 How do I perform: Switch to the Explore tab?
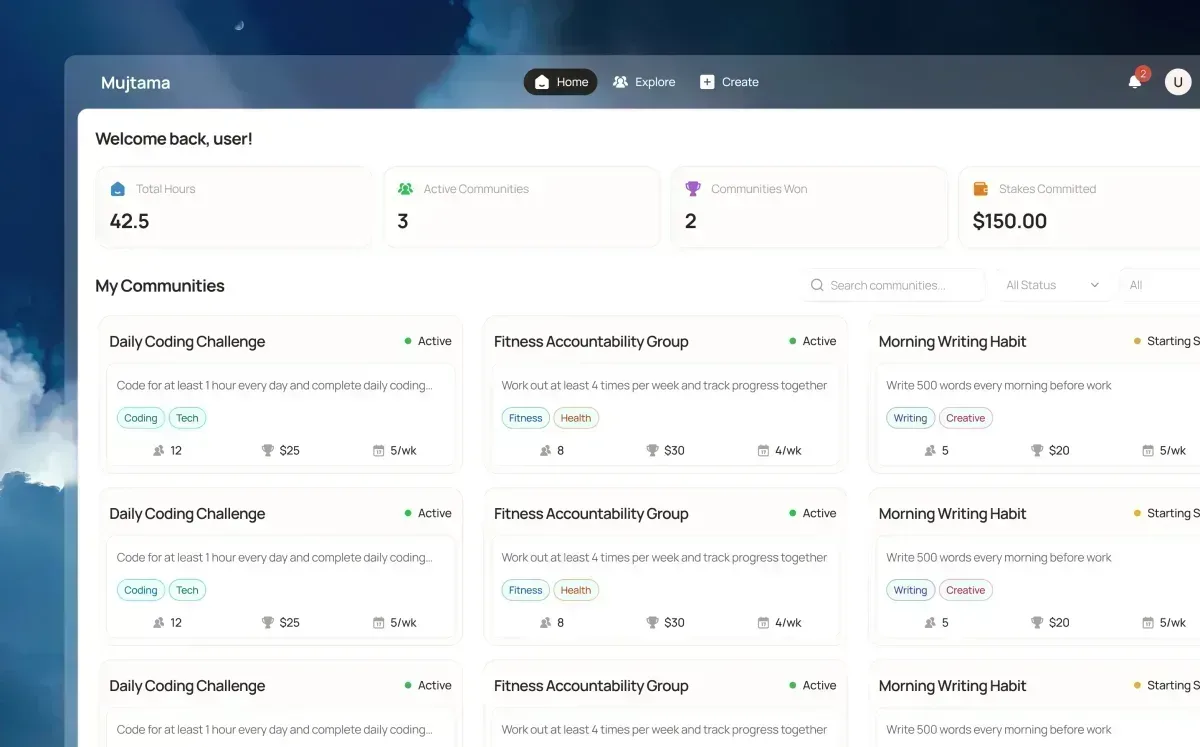pos(644,81)
